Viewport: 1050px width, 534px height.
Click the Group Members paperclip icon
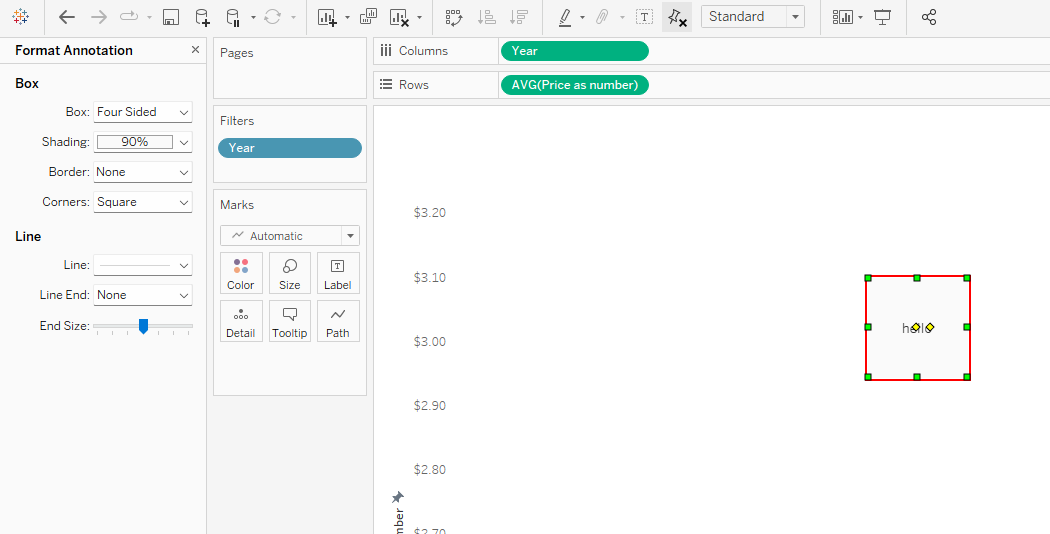603,17
